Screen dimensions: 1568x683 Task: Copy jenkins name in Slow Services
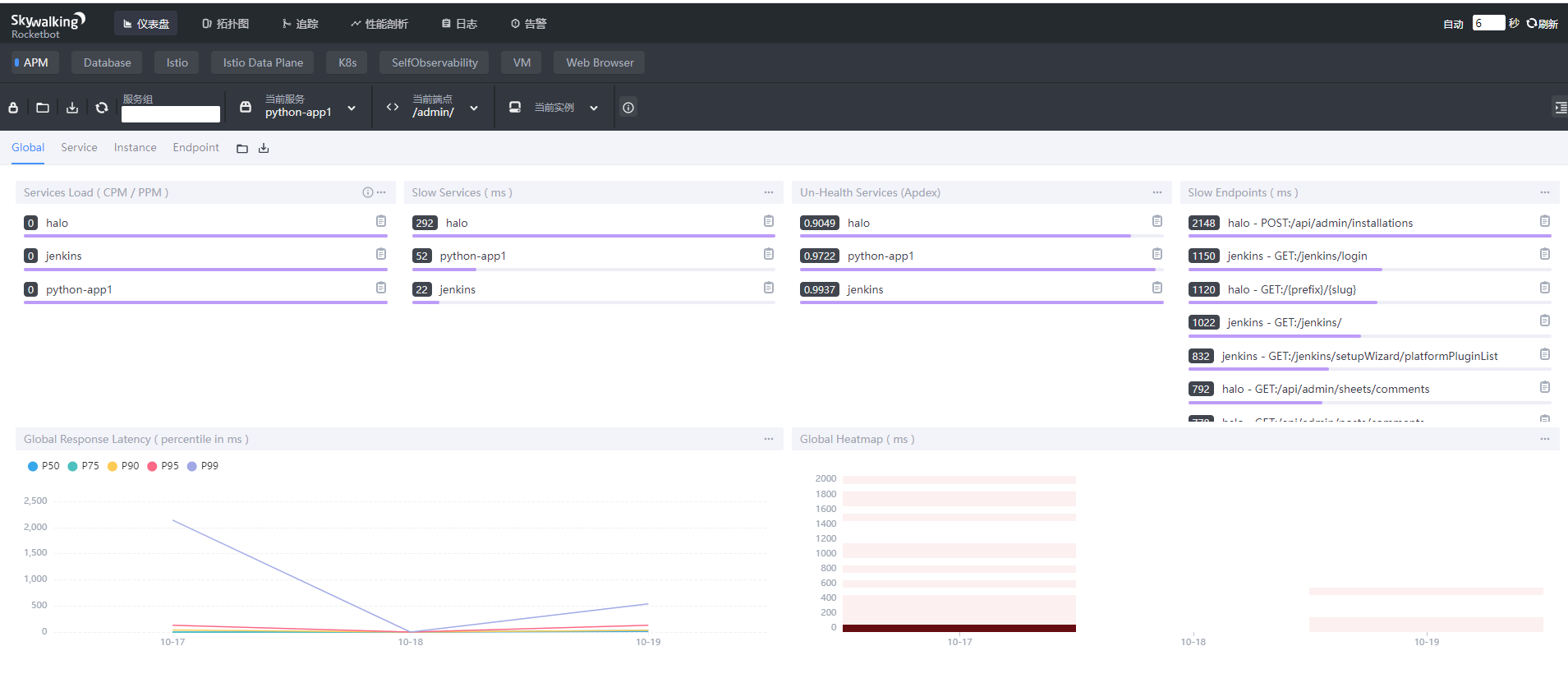(x=769, y=288)
